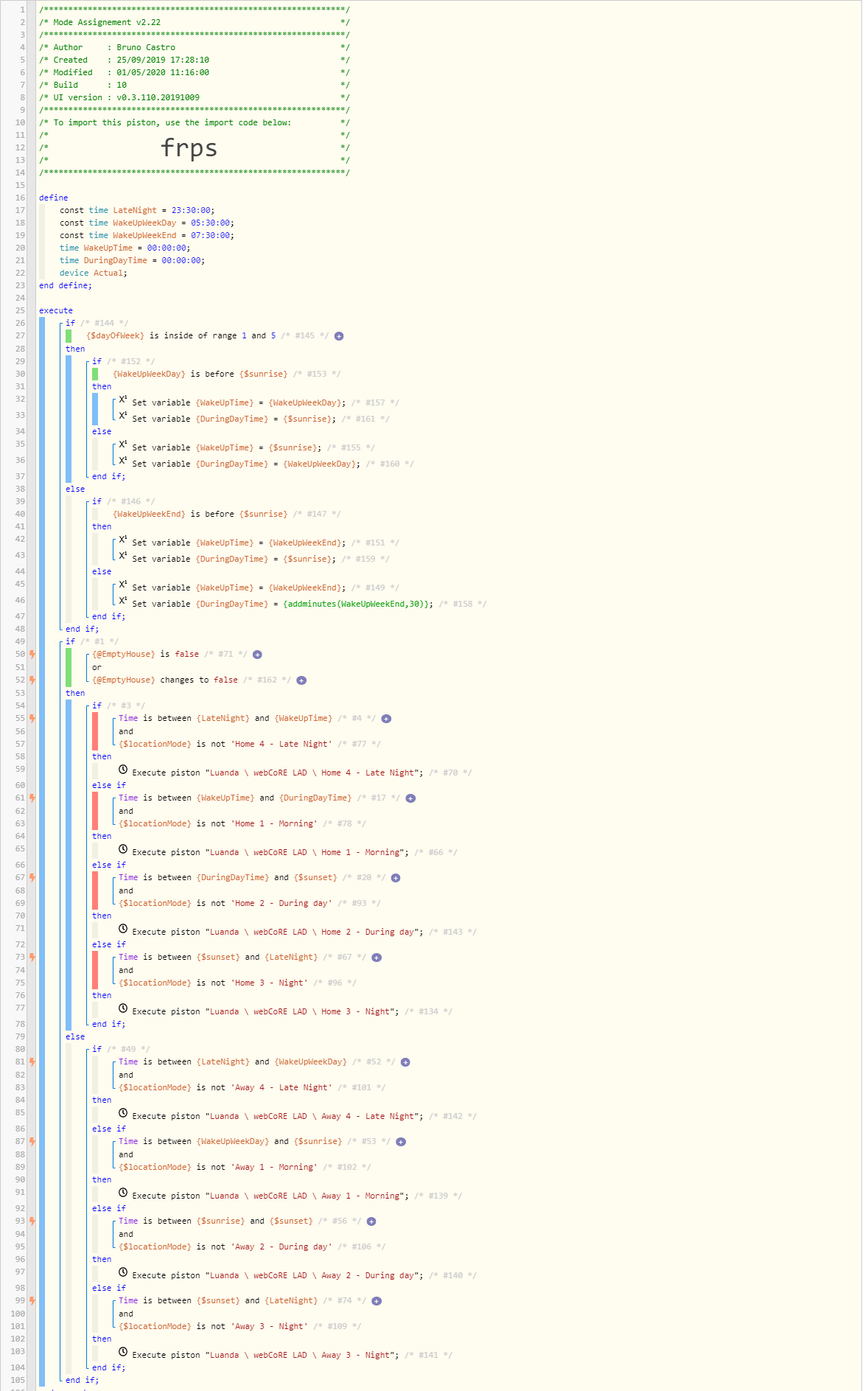This screenshot has width=868, height=1391.
Task: Select the 'WakeUpWeekDay = 05:30:00' constant line
Action: (x=147, y=223)
